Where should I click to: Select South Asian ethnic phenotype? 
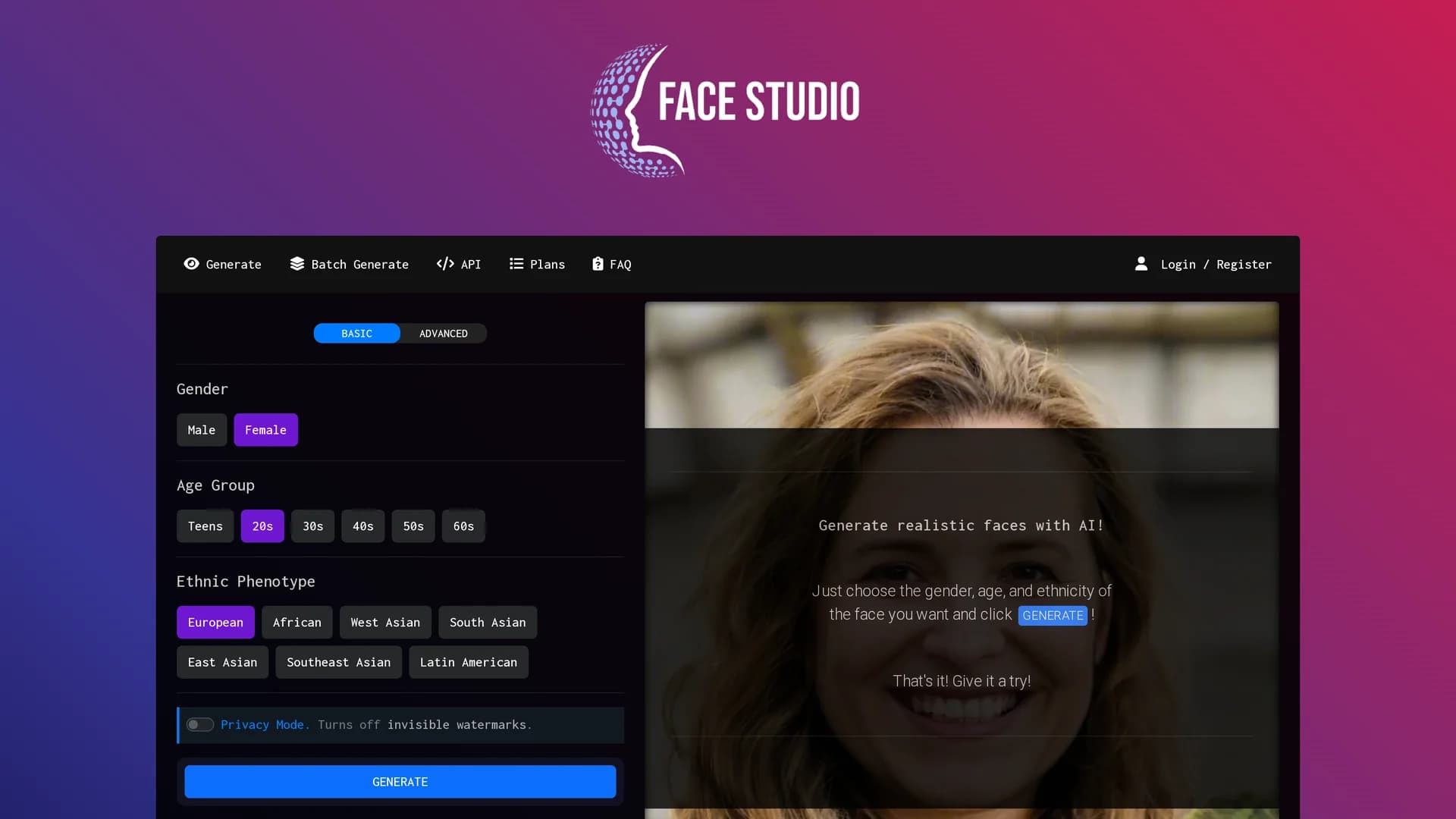488,622
